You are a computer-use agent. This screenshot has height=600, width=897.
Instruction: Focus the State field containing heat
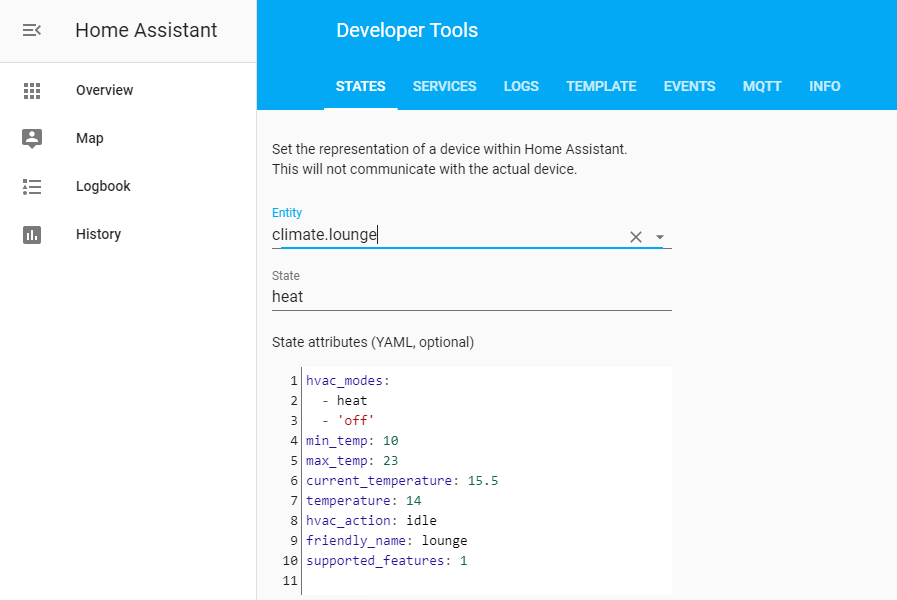tap(471, 297)
